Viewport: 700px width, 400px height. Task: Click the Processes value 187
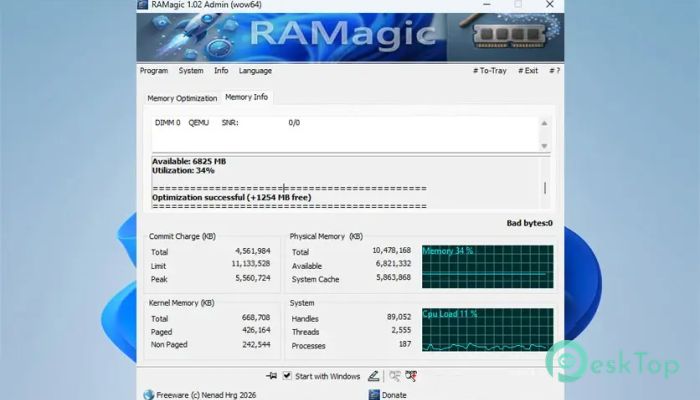(x=405, y=344)
